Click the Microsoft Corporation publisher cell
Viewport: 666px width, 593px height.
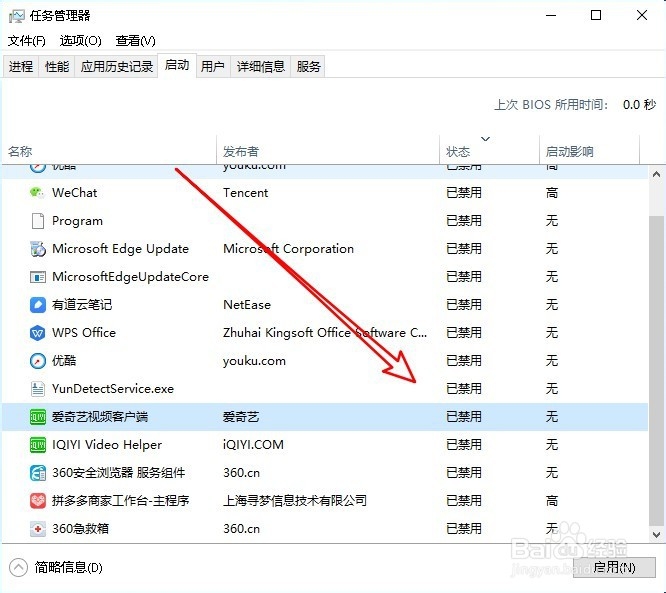pos(288,249)
